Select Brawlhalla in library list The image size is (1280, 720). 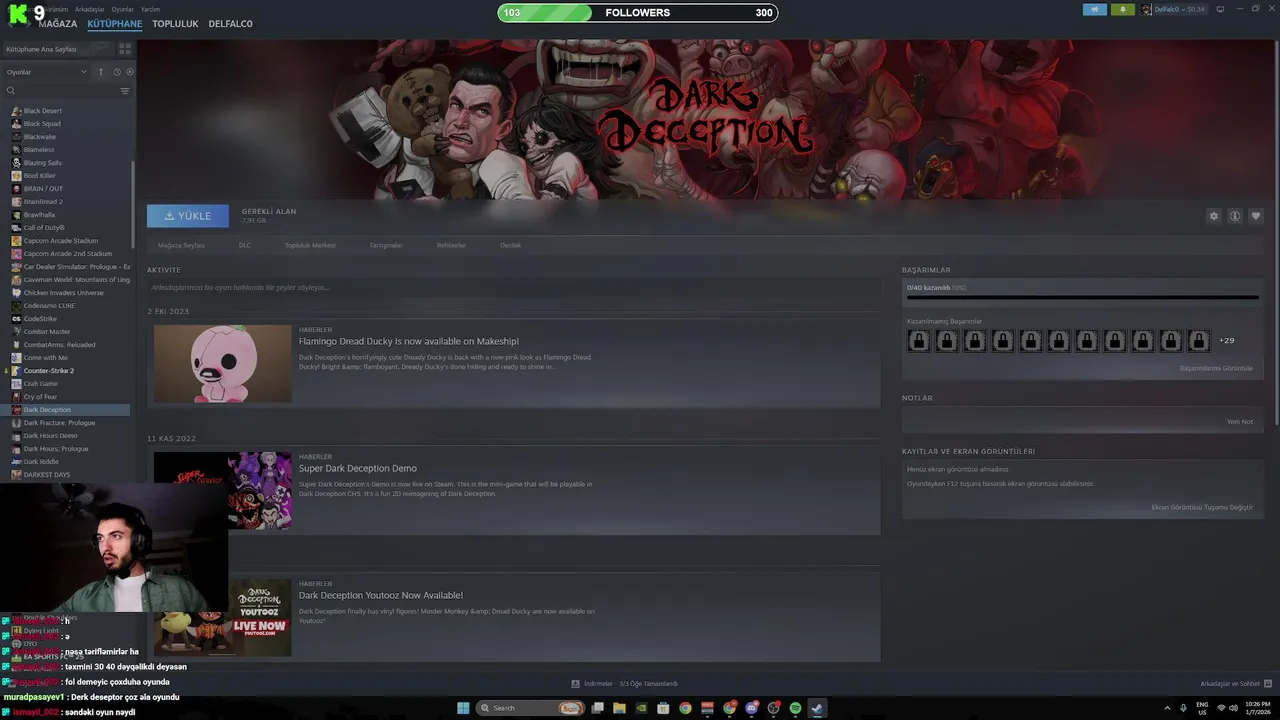coord(40,215)
